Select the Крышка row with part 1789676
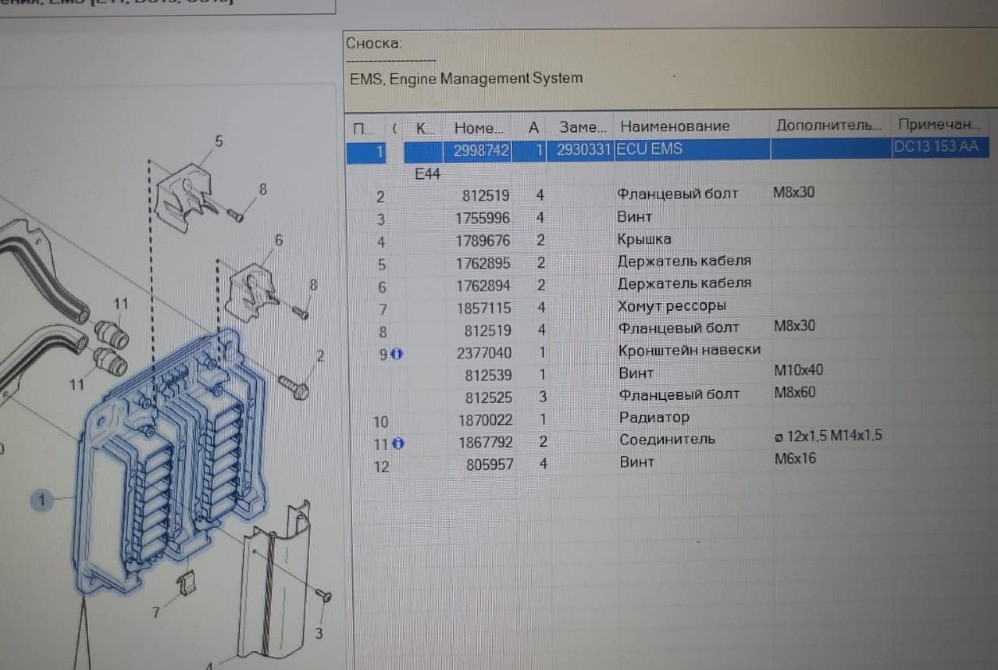 tap(645, 240)
